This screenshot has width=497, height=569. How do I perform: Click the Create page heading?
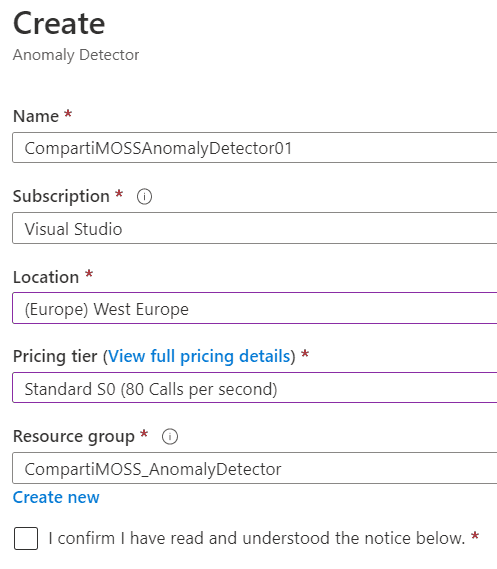[59, 24]
